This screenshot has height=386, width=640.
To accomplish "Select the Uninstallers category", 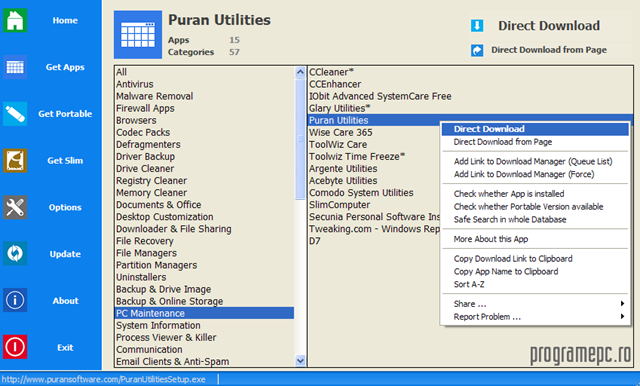I will (x=204, y=277).
